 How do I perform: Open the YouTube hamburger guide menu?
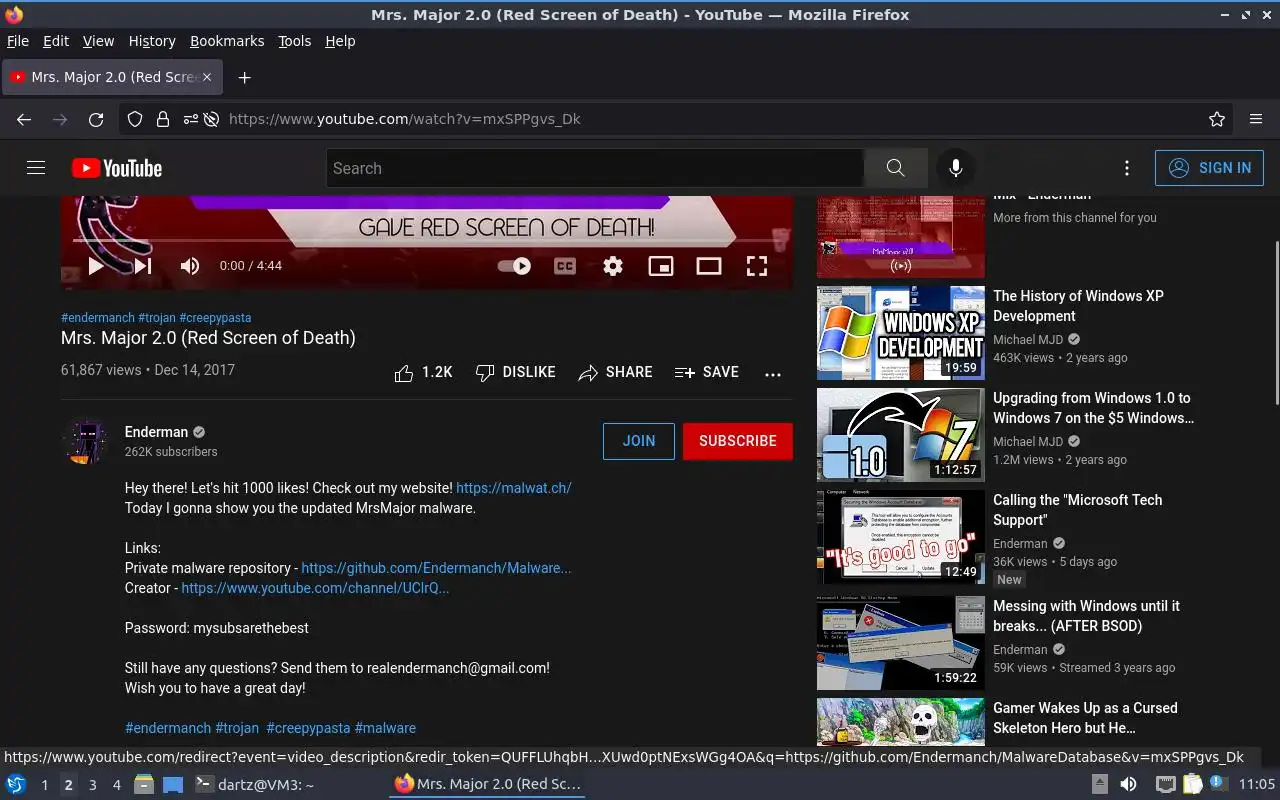point(36,168)
